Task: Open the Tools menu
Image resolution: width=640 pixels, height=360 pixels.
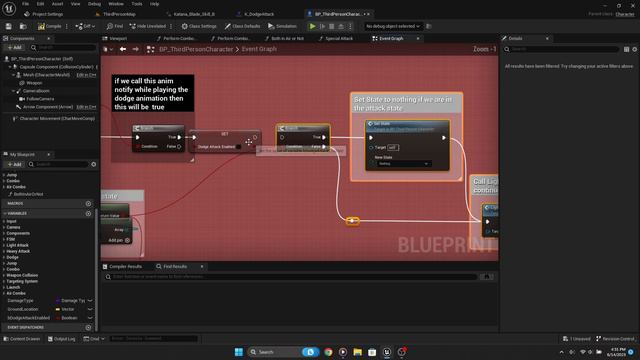Action: pos(137,4)
